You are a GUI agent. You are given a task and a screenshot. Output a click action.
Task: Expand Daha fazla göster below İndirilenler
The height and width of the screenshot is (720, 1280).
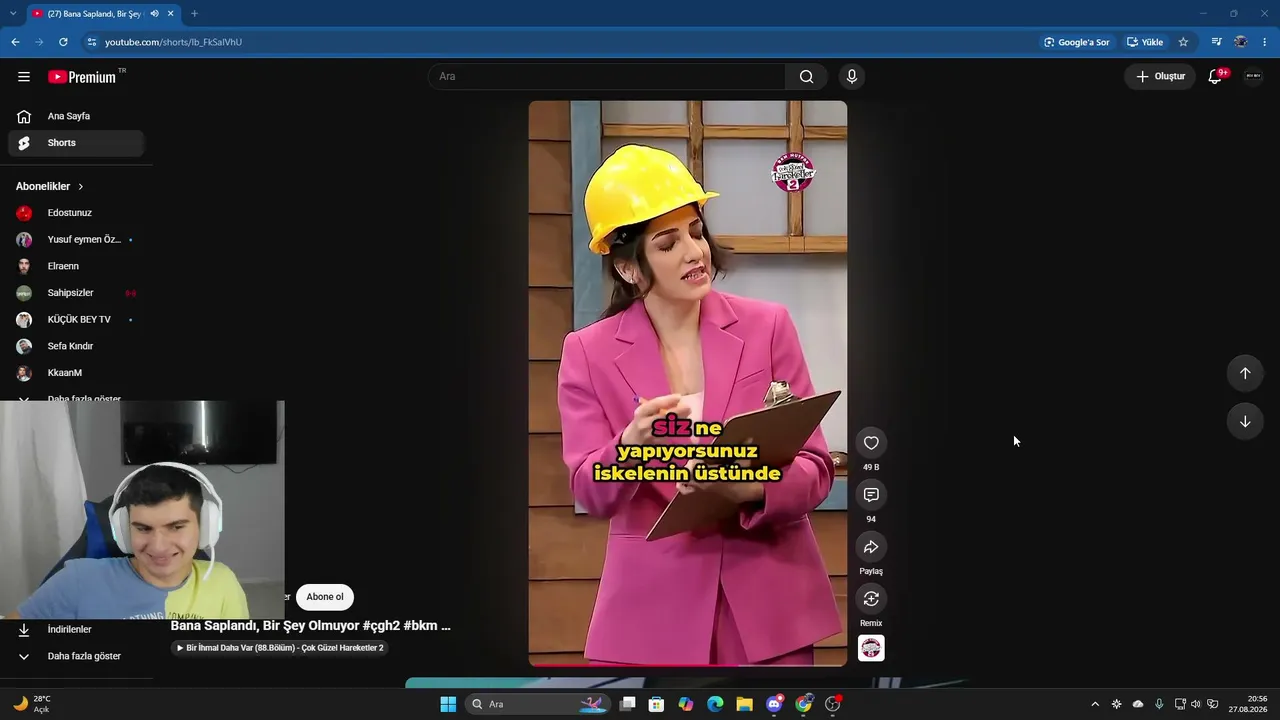click(76, 656)
